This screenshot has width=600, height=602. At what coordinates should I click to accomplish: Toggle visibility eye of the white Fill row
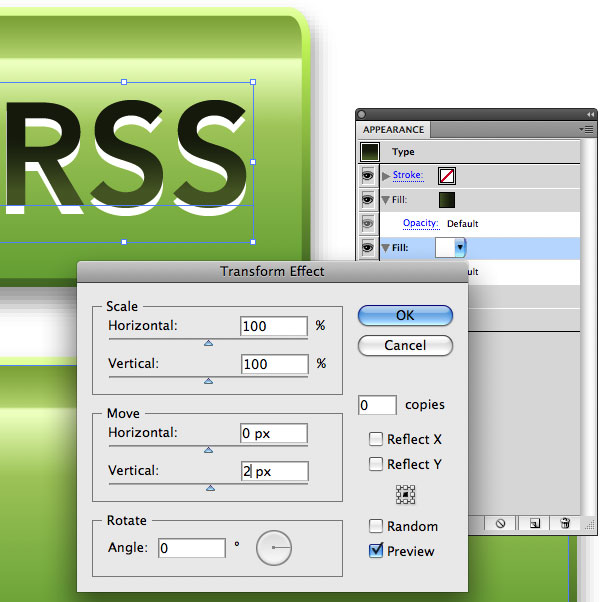pos(367,248)
